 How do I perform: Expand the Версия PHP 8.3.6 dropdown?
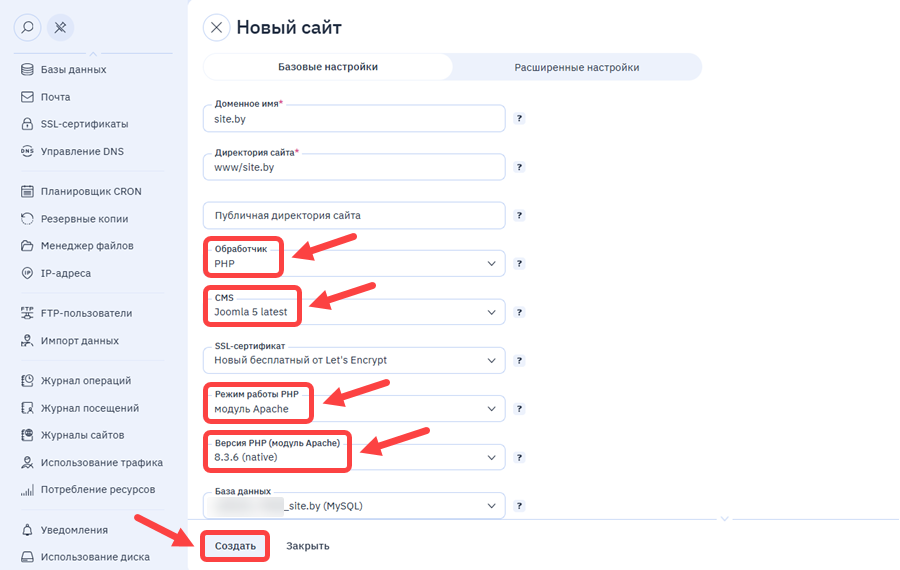pyautogui.click(x=354, y=457)
